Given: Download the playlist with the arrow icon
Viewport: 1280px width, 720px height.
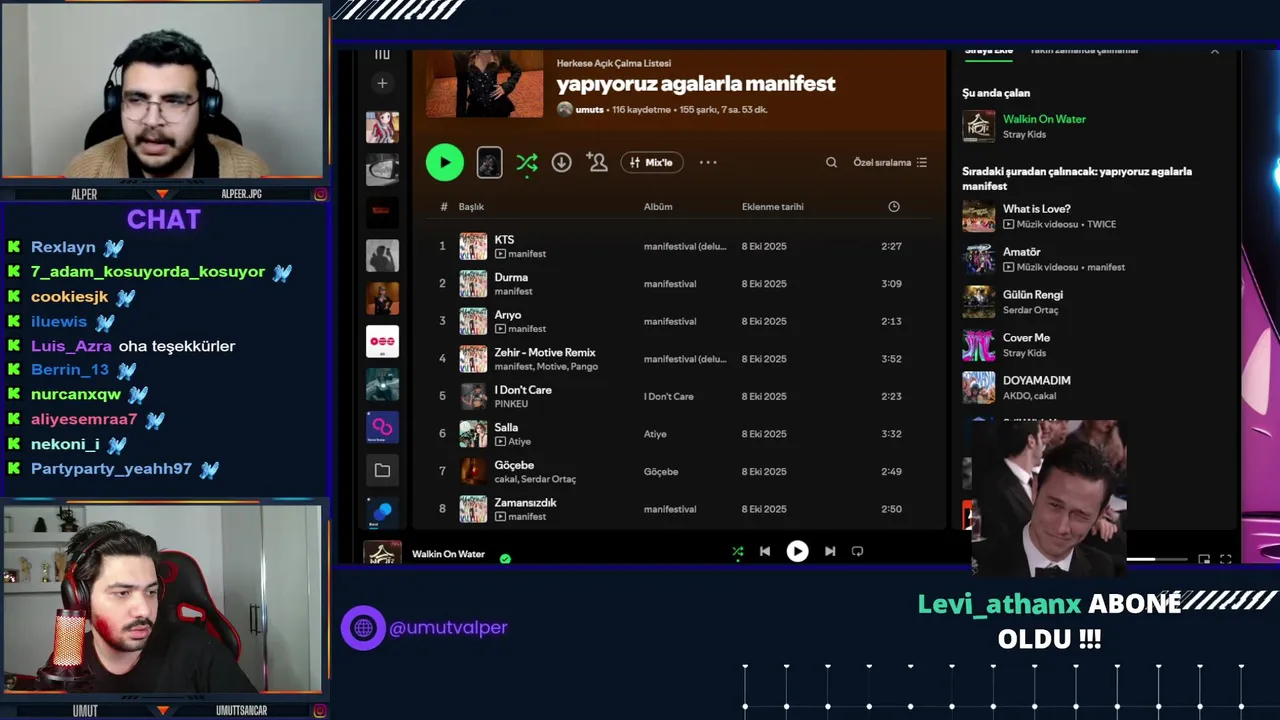Looking at the screenshot, I should (562, 162).
